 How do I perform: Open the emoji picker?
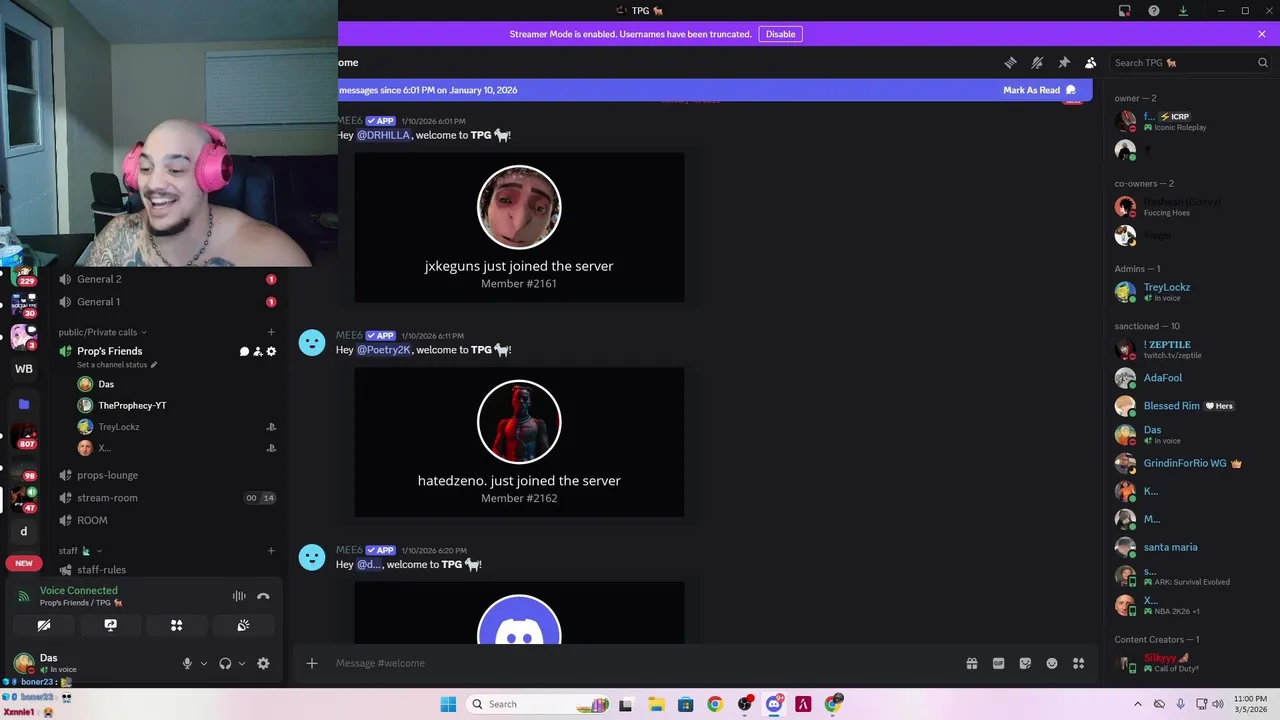(1052, 663)
